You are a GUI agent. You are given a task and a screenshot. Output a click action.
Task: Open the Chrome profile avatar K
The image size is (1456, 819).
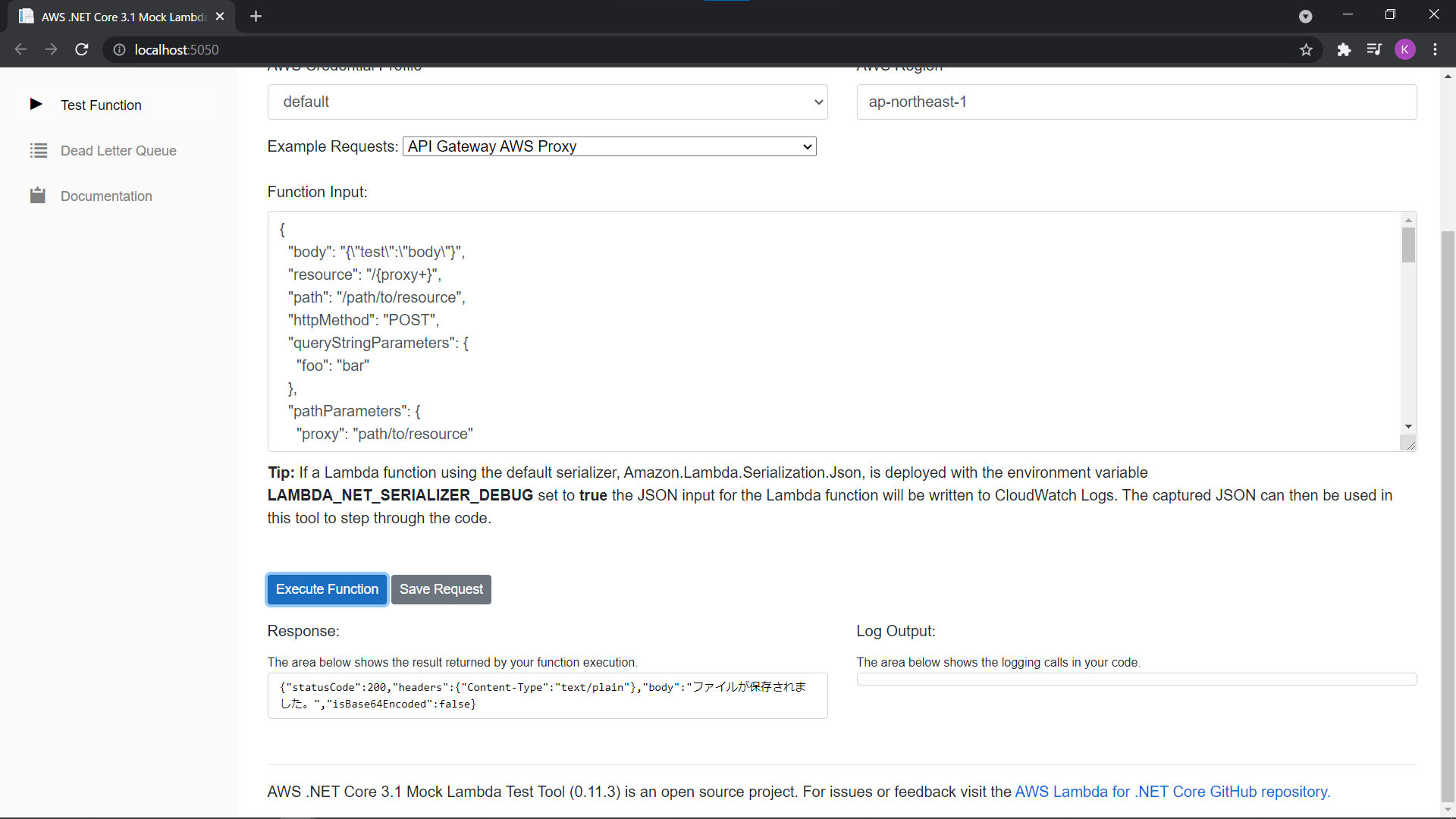point(1405,49)
